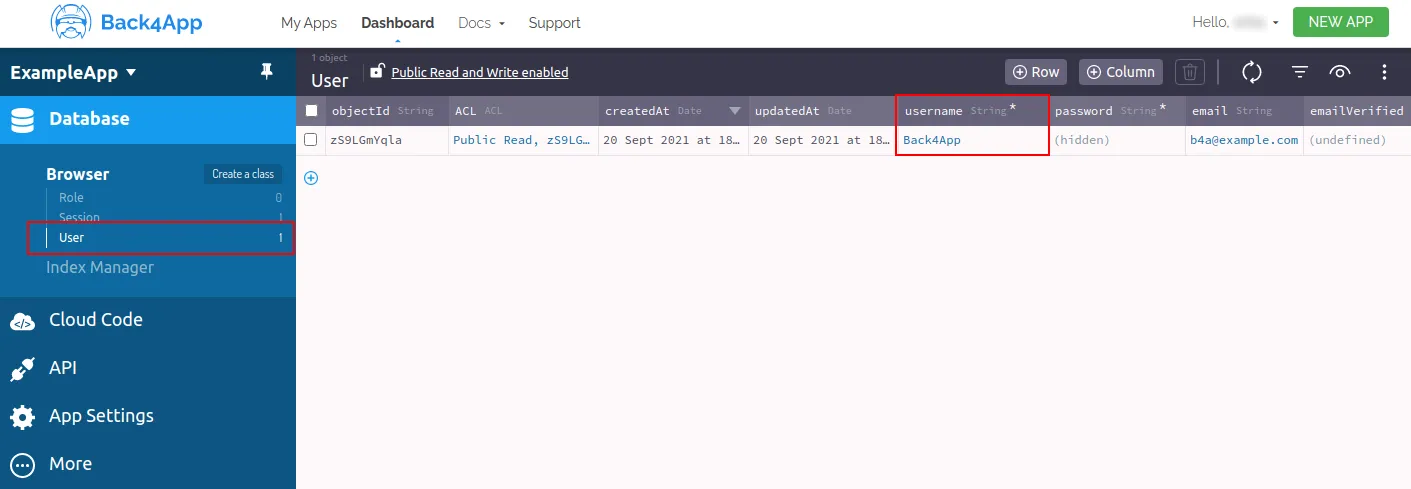Click the Back4App logo

(x=126, y=22)
